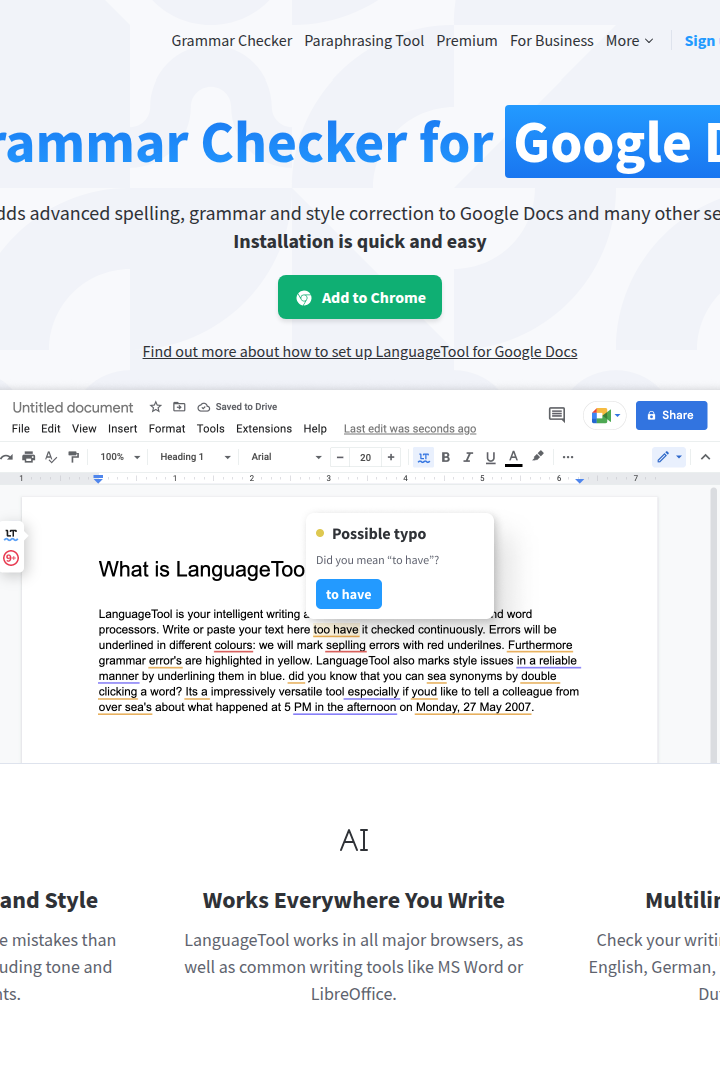Image resolution: width=720 pixels, height=1080 pixels.
Task: Open comment history icon
Action: coord(557,415)
